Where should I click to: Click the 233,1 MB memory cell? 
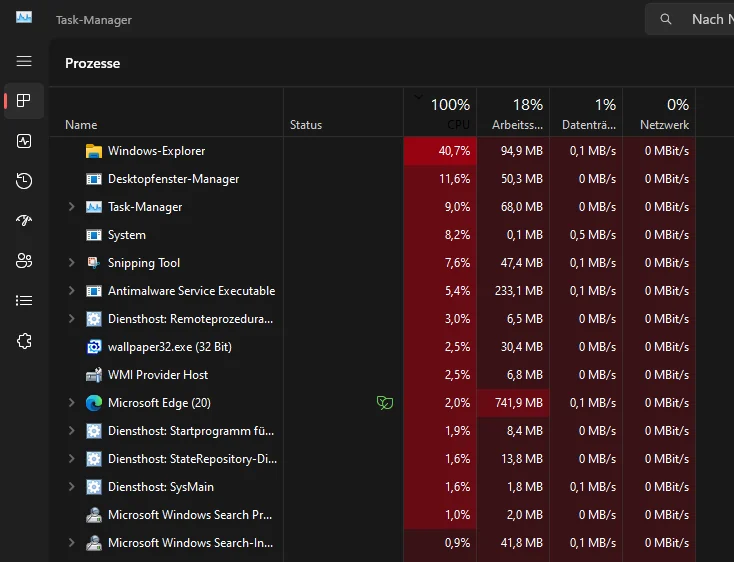[513, 291]
